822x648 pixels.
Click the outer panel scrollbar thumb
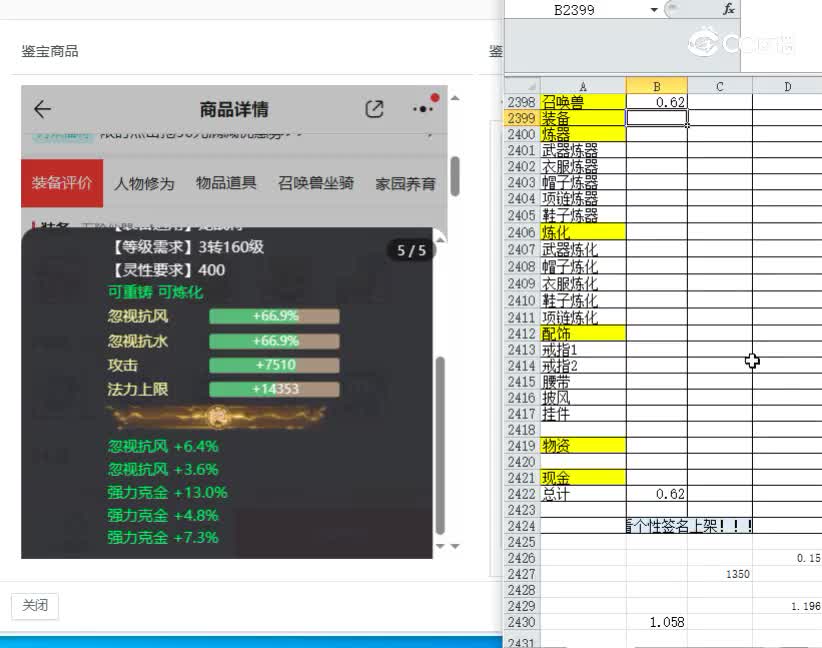(455, 176)
